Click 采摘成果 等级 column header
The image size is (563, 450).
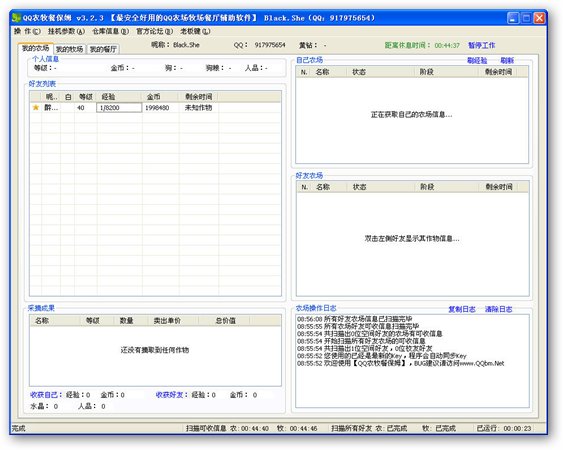(x=97, y=320)
